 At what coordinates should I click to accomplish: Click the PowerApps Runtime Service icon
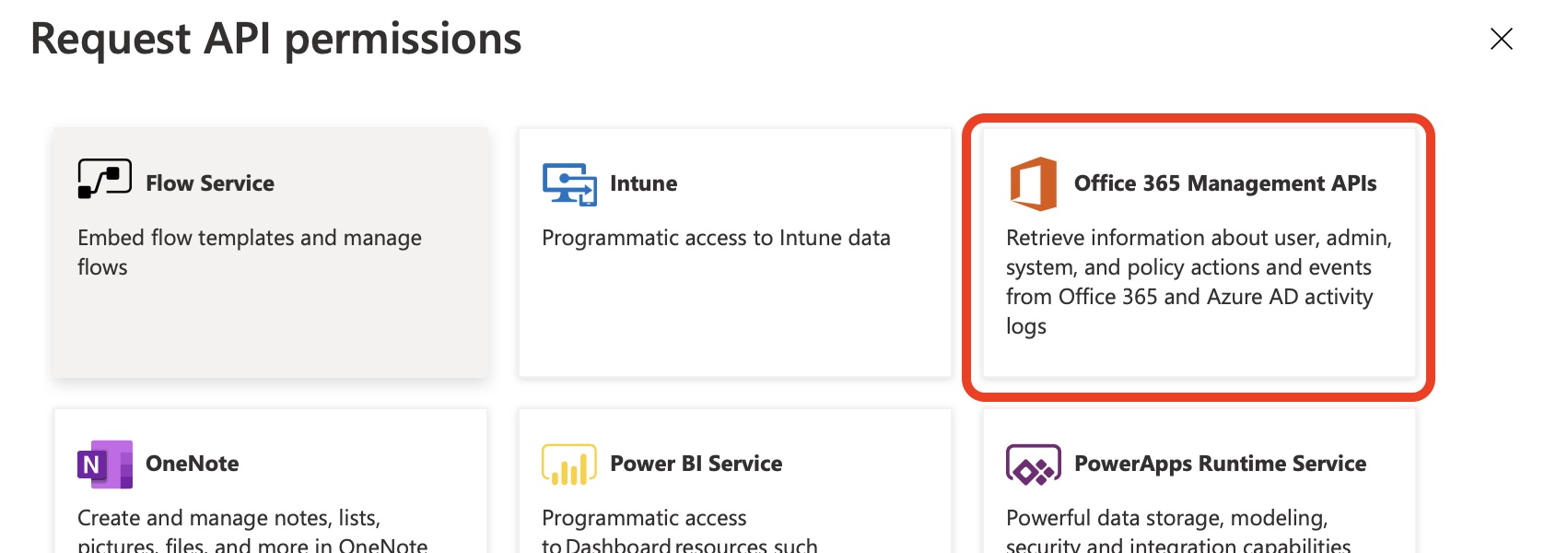tap(1034, 465)
